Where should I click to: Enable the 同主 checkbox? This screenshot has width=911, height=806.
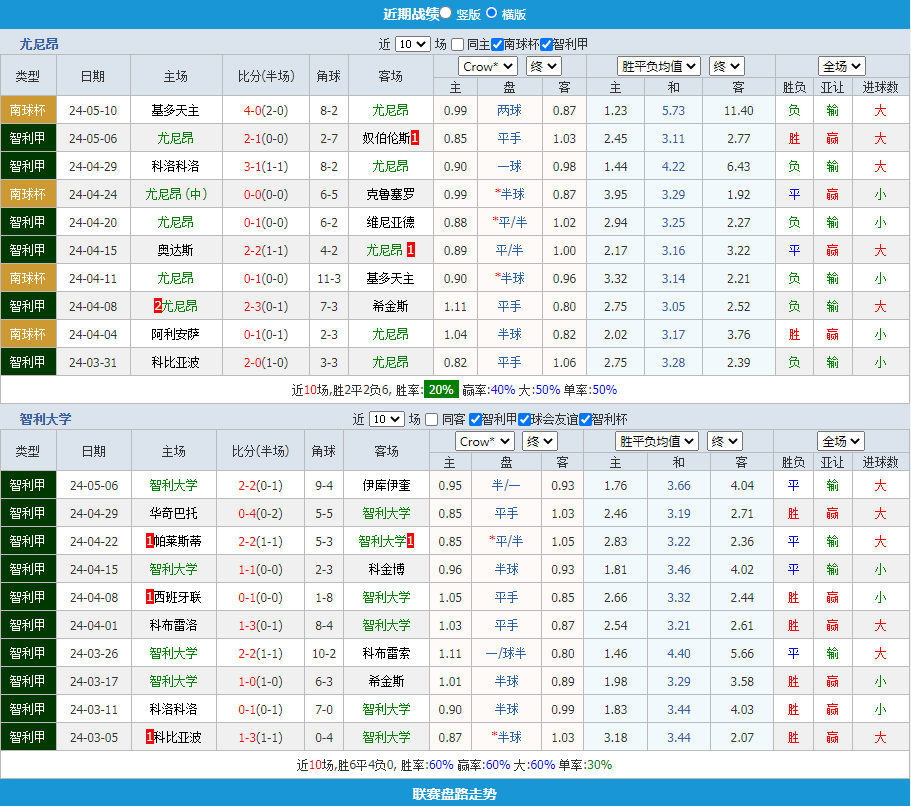(457, 44)
